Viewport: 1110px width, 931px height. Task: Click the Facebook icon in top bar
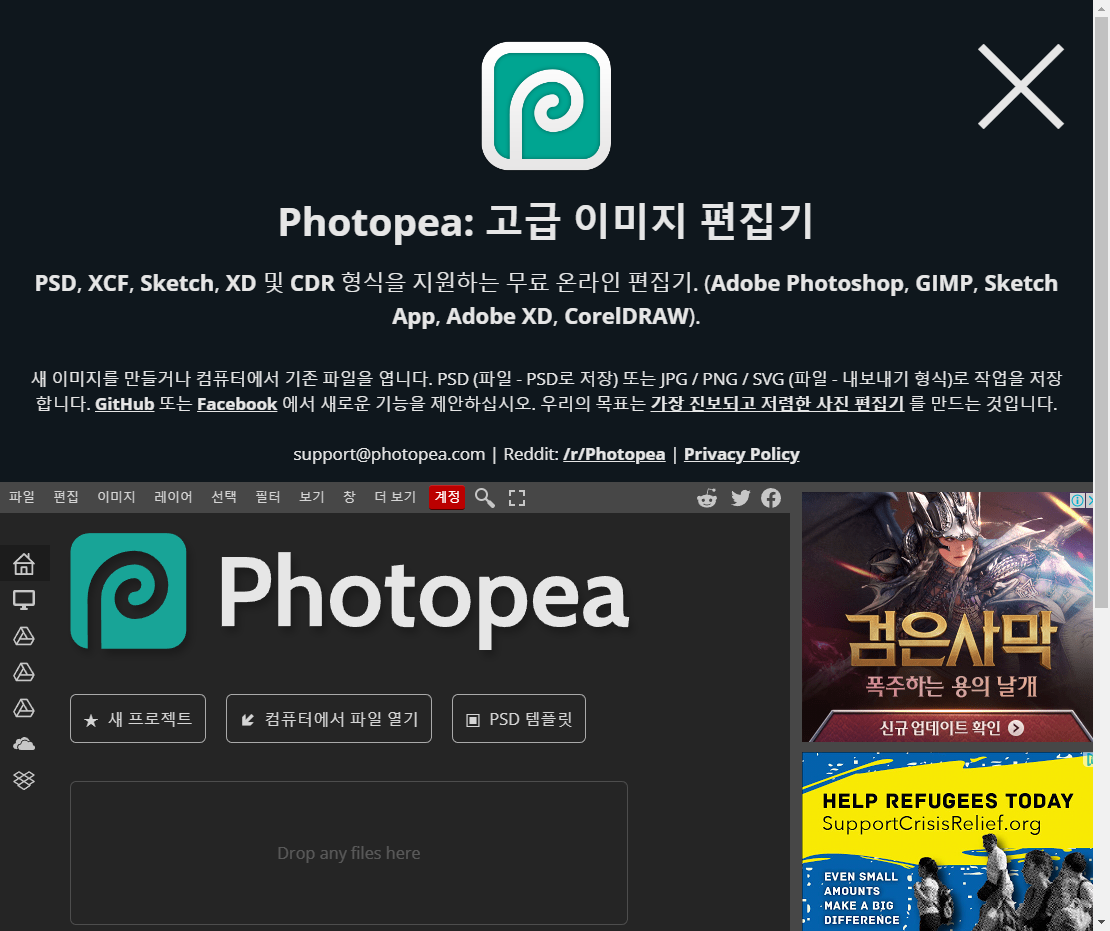tap(771, 498)
